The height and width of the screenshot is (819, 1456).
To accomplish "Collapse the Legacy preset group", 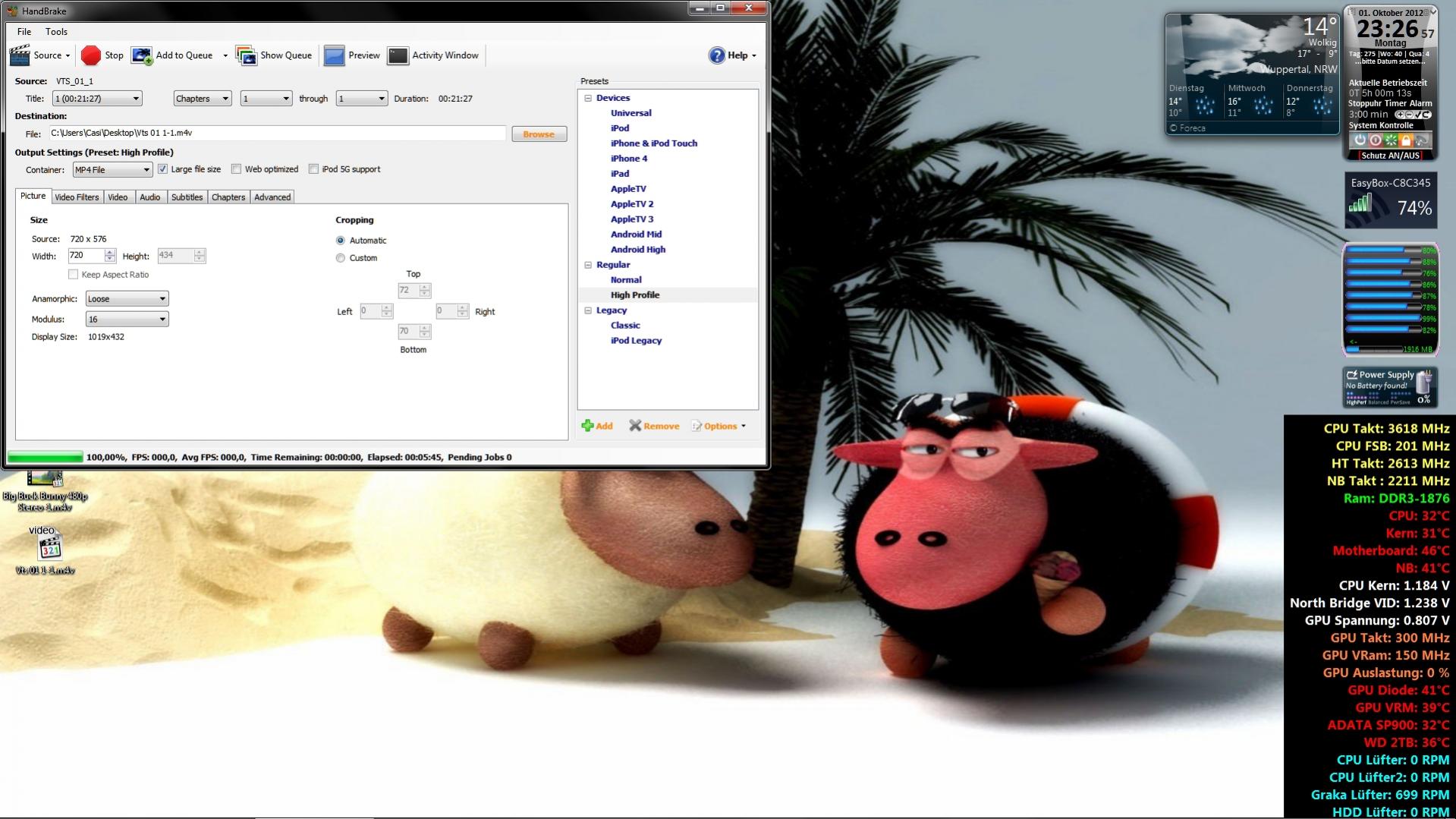I will (x=588, y=310).
